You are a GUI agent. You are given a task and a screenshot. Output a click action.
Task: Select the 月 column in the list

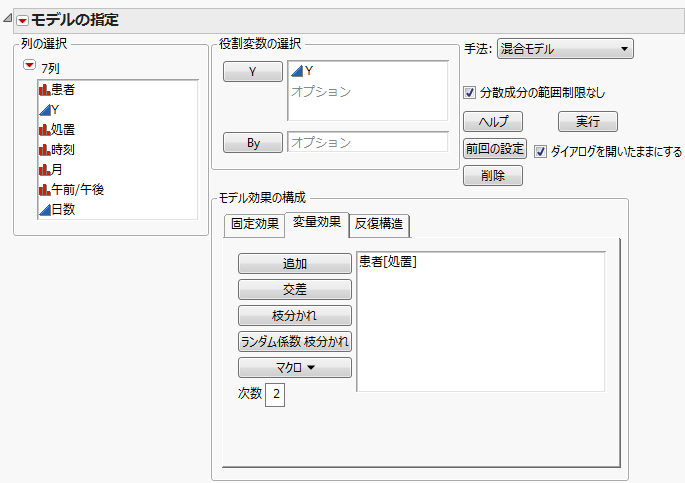[x=51, y=169]
